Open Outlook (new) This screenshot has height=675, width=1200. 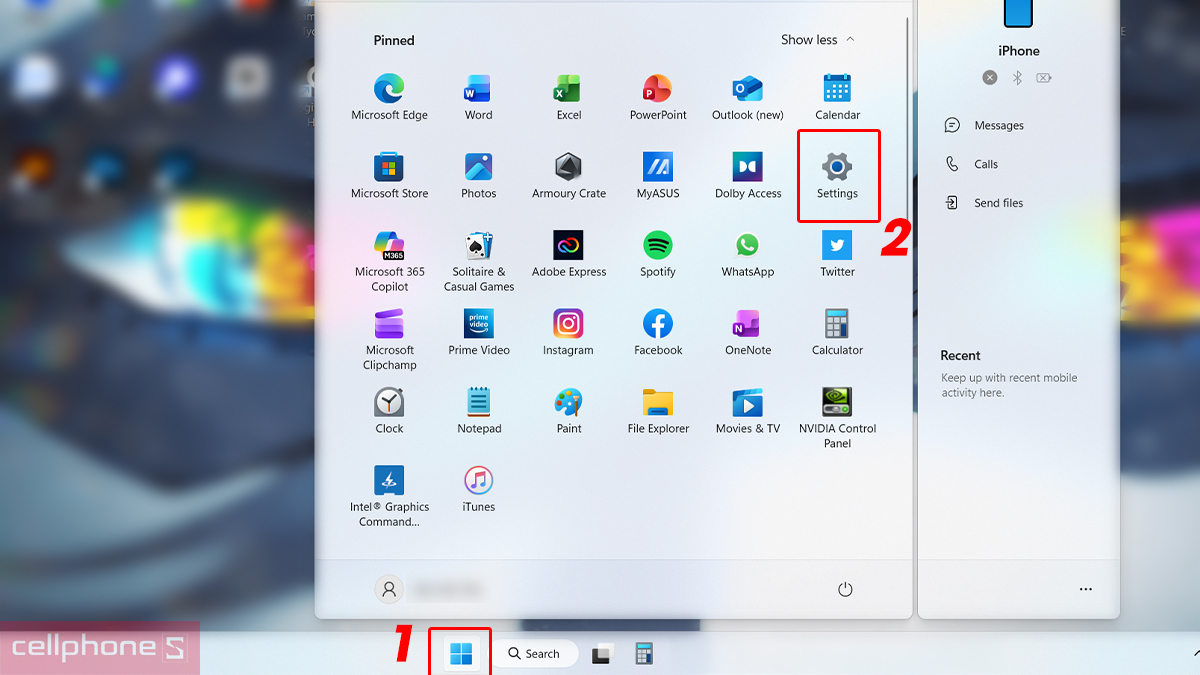tap(747, 98)
